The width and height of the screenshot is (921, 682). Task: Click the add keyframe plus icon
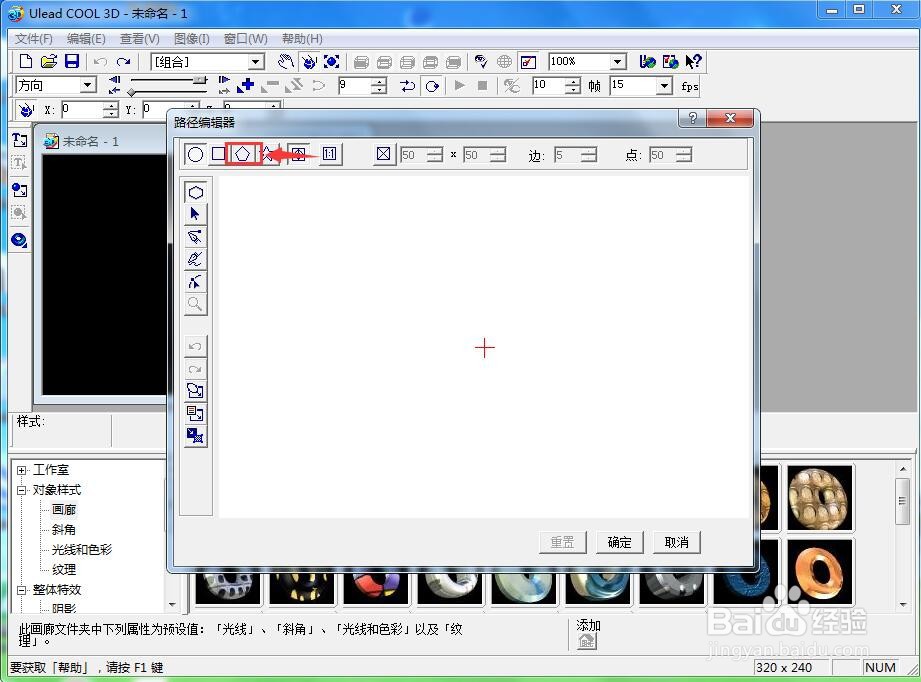tap(246, 86)
